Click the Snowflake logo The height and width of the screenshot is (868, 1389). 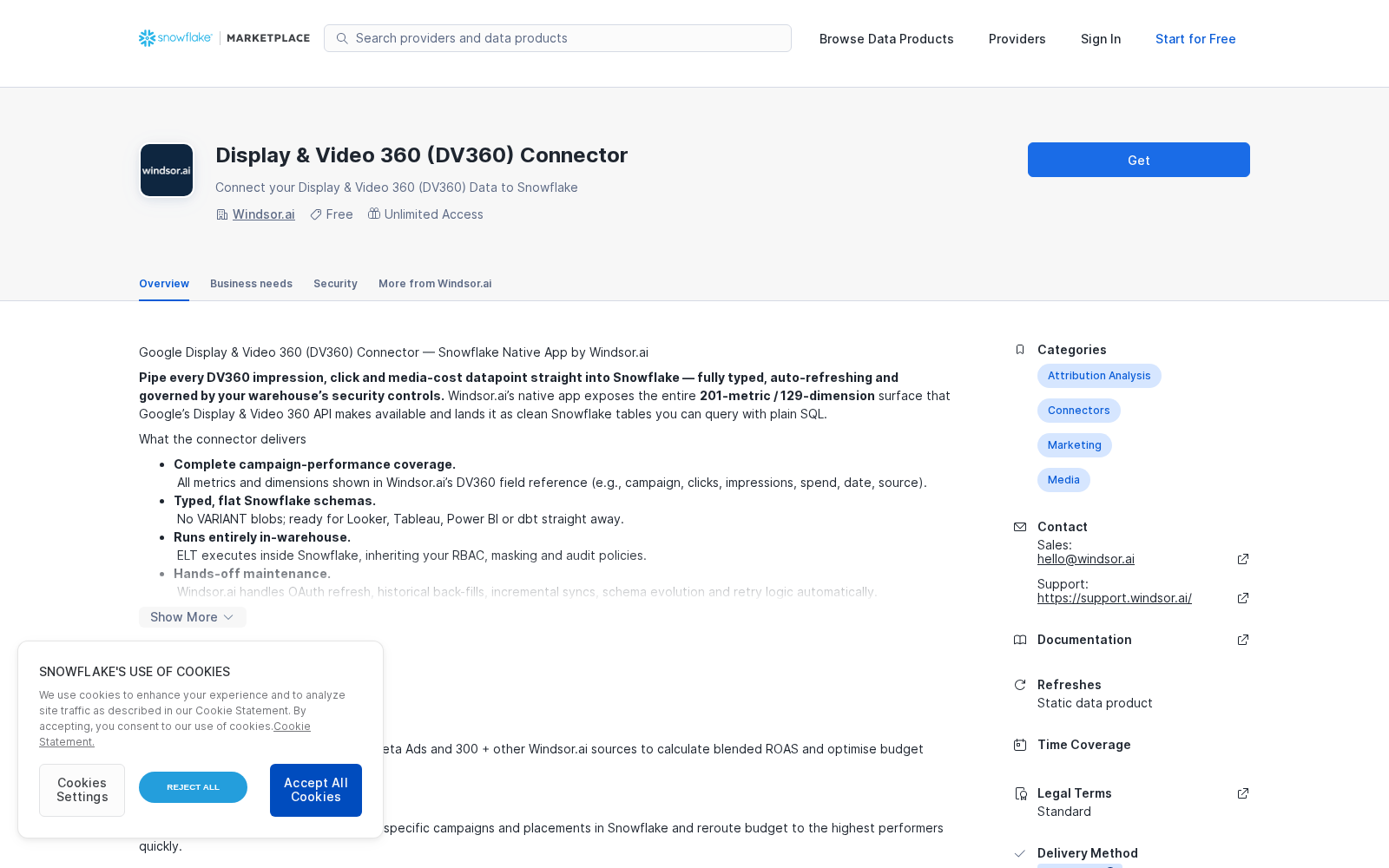click(175, 38)
